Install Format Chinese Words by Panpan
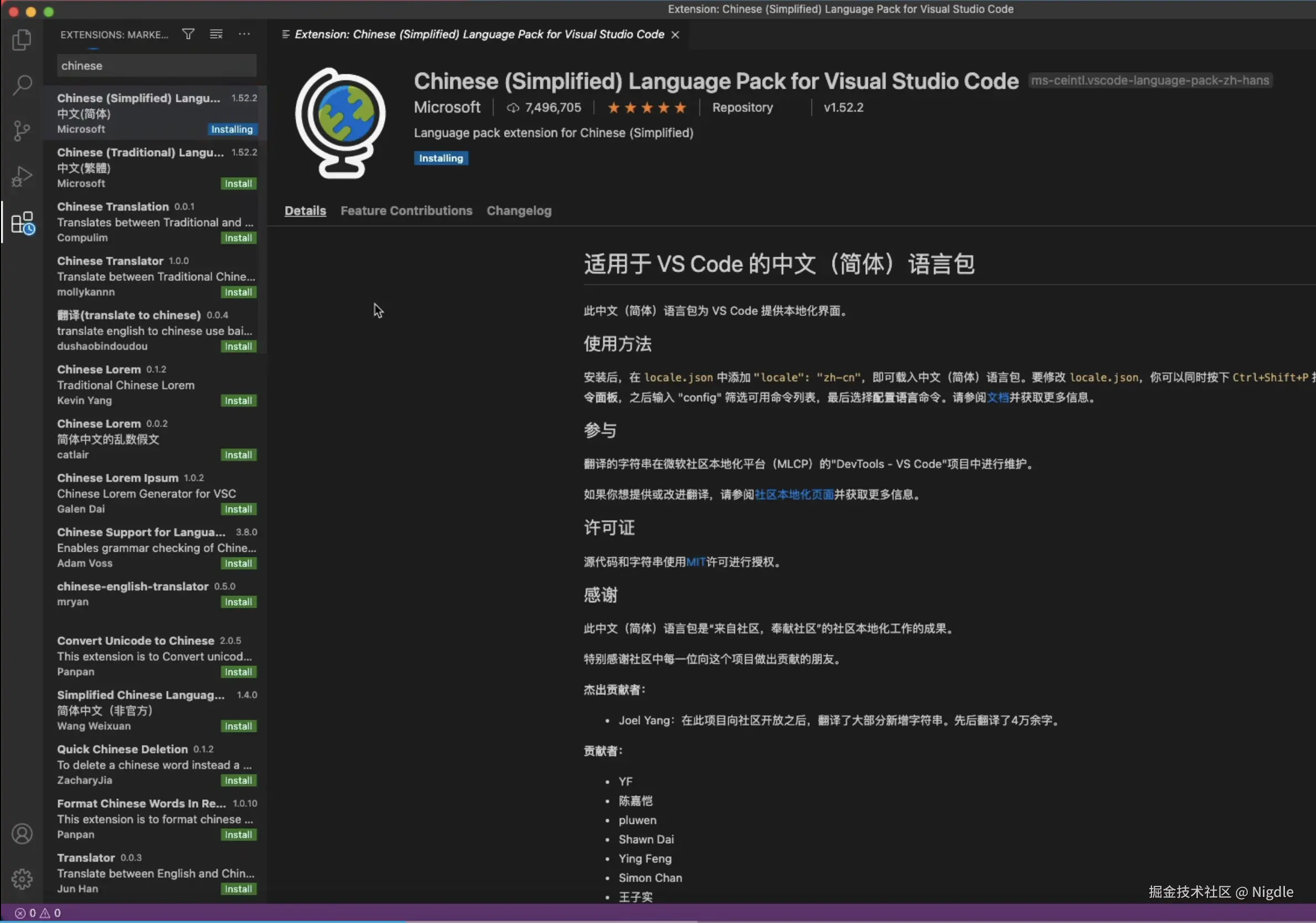This screenshot has height=923, width=1316. pos(238,835)
